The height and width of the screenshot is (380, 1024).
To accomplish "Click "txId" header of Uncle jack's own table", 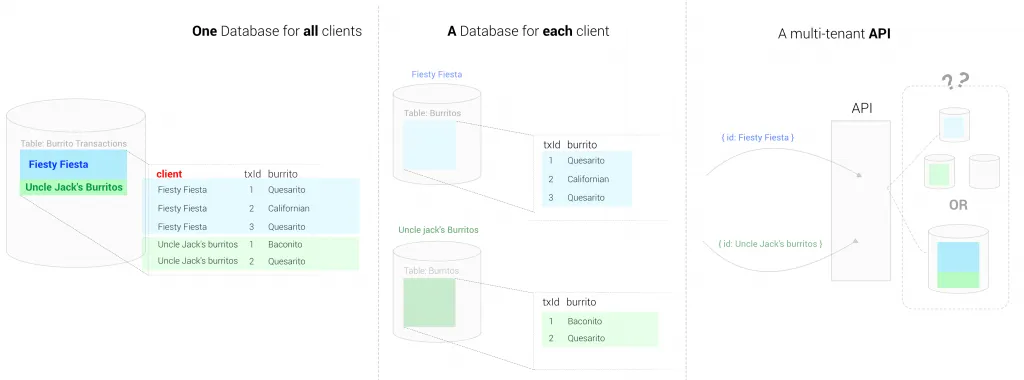I will point(551,302).
